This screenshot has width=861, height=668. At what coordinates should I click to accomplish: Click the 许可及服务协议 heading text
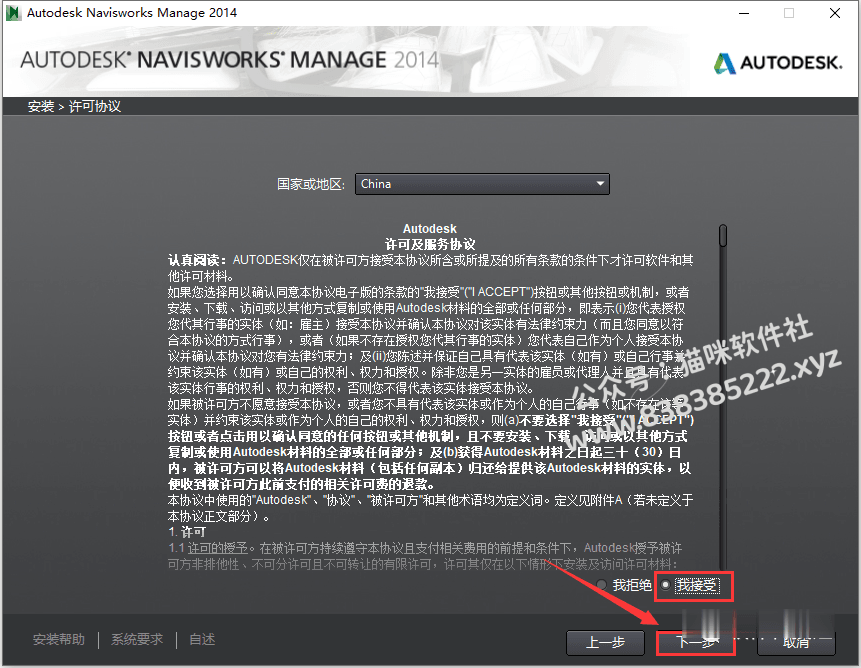pyautogui.click(x=430, y=244)
